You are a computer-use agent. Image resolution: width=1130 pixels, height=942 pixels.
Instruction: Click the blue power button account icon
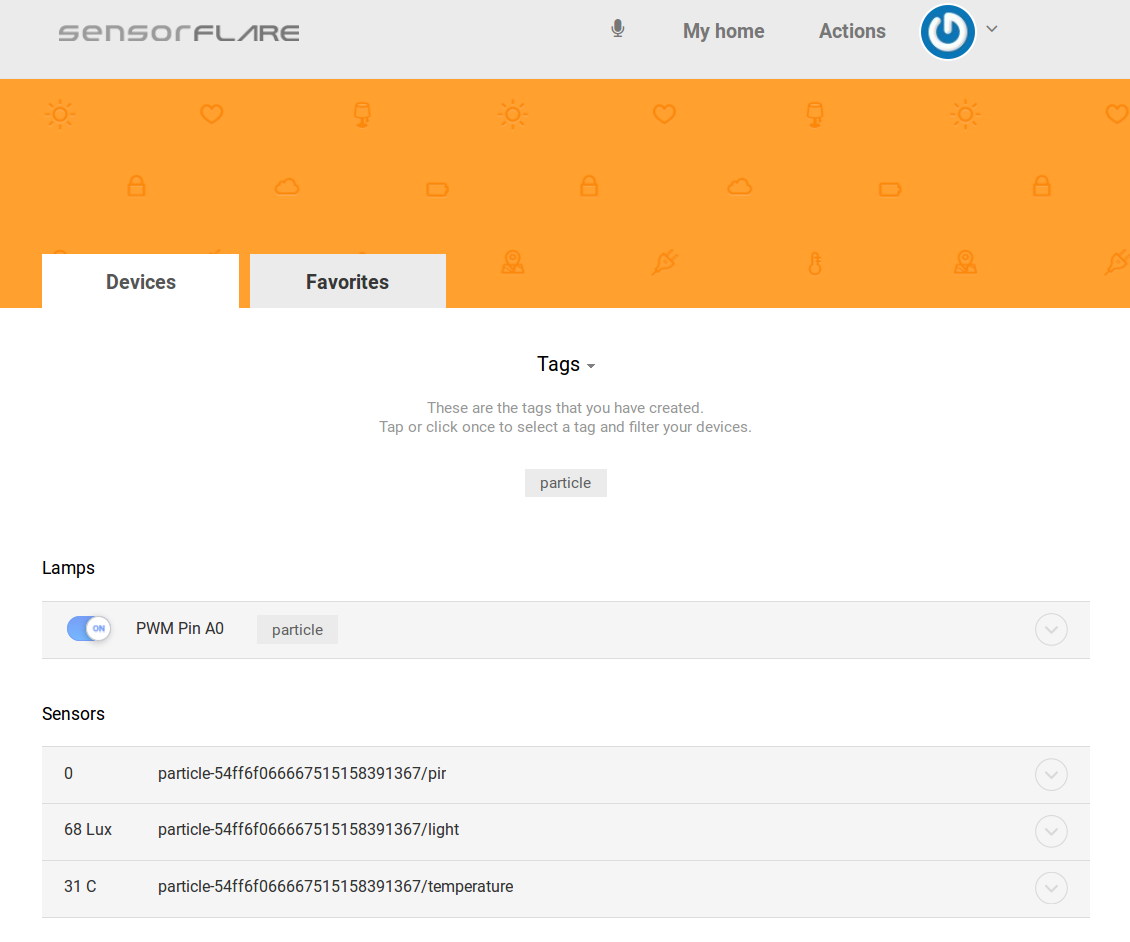coord(947,31)
